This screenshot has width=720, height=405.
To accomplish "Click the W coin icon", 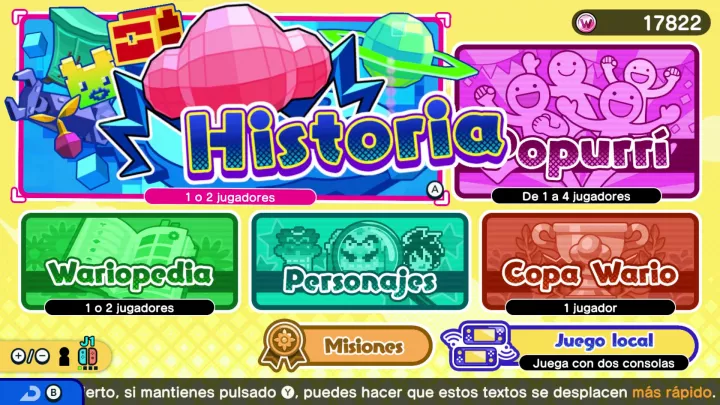I will coord(586,22).
